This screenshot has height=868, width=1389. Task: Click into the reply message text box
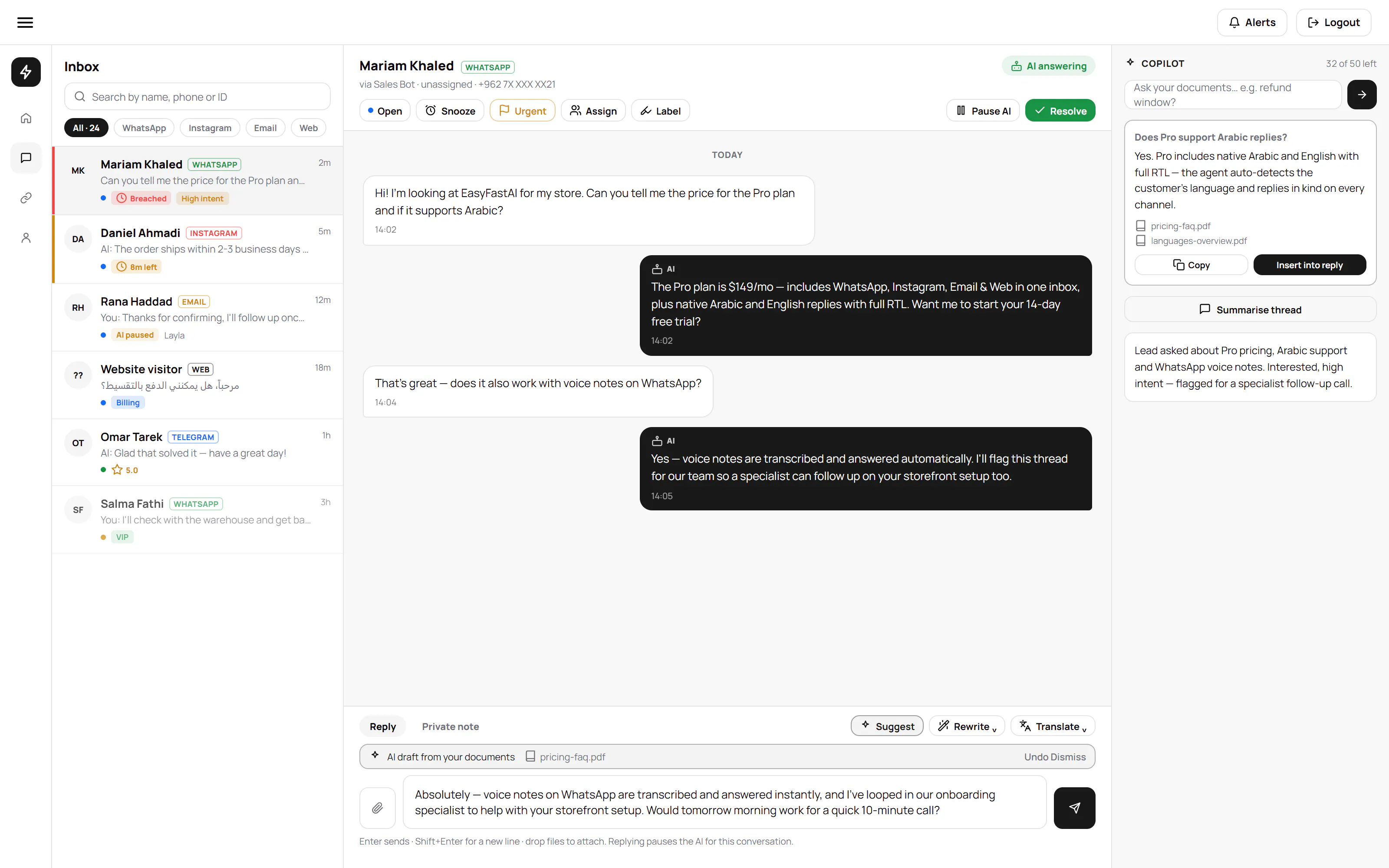[x=724, y=802]
